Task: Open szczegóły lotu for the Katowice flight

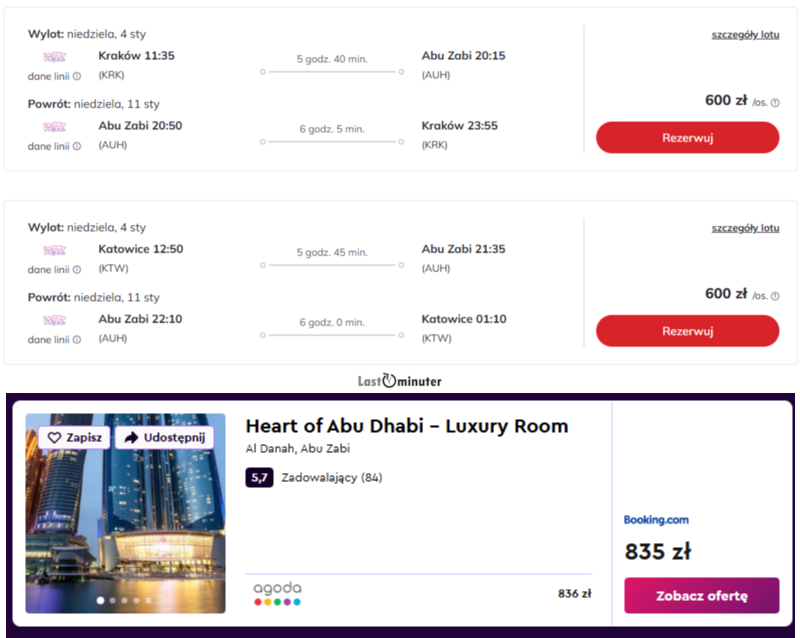Action: (745, 228)
